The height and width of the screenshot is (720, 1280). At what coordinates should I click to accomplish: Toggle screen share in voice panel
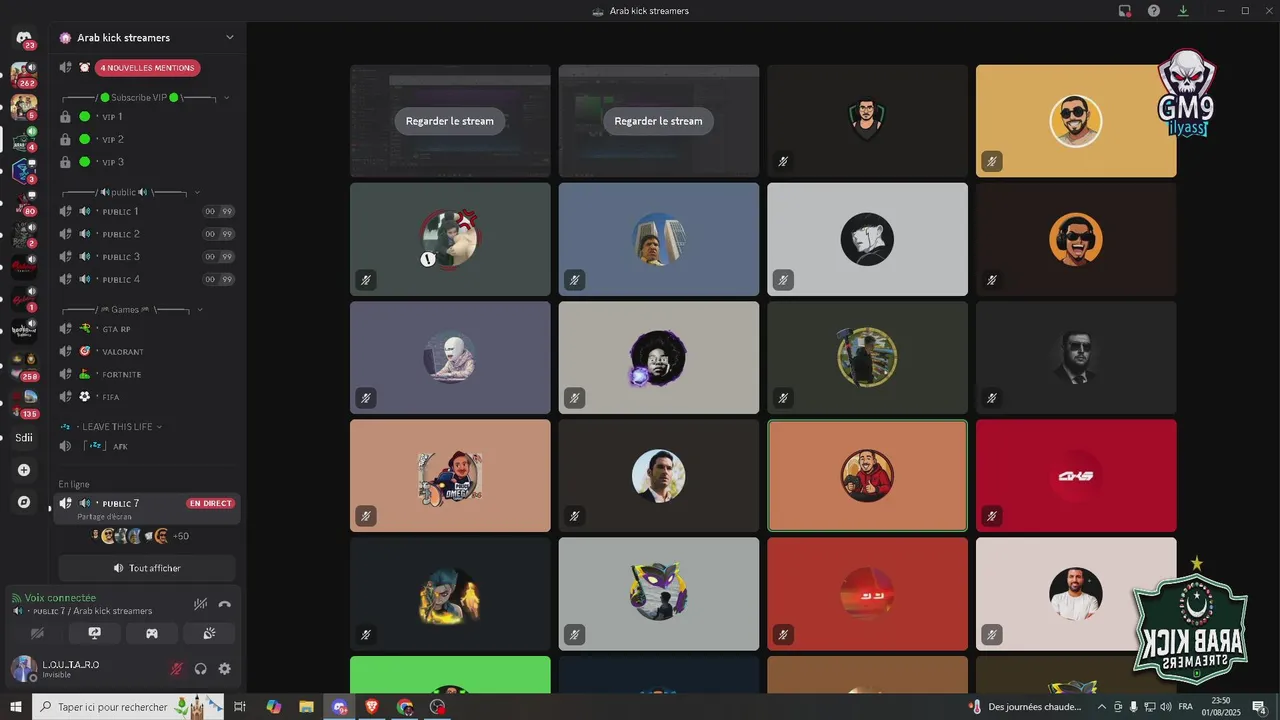(x=95, y=633)
